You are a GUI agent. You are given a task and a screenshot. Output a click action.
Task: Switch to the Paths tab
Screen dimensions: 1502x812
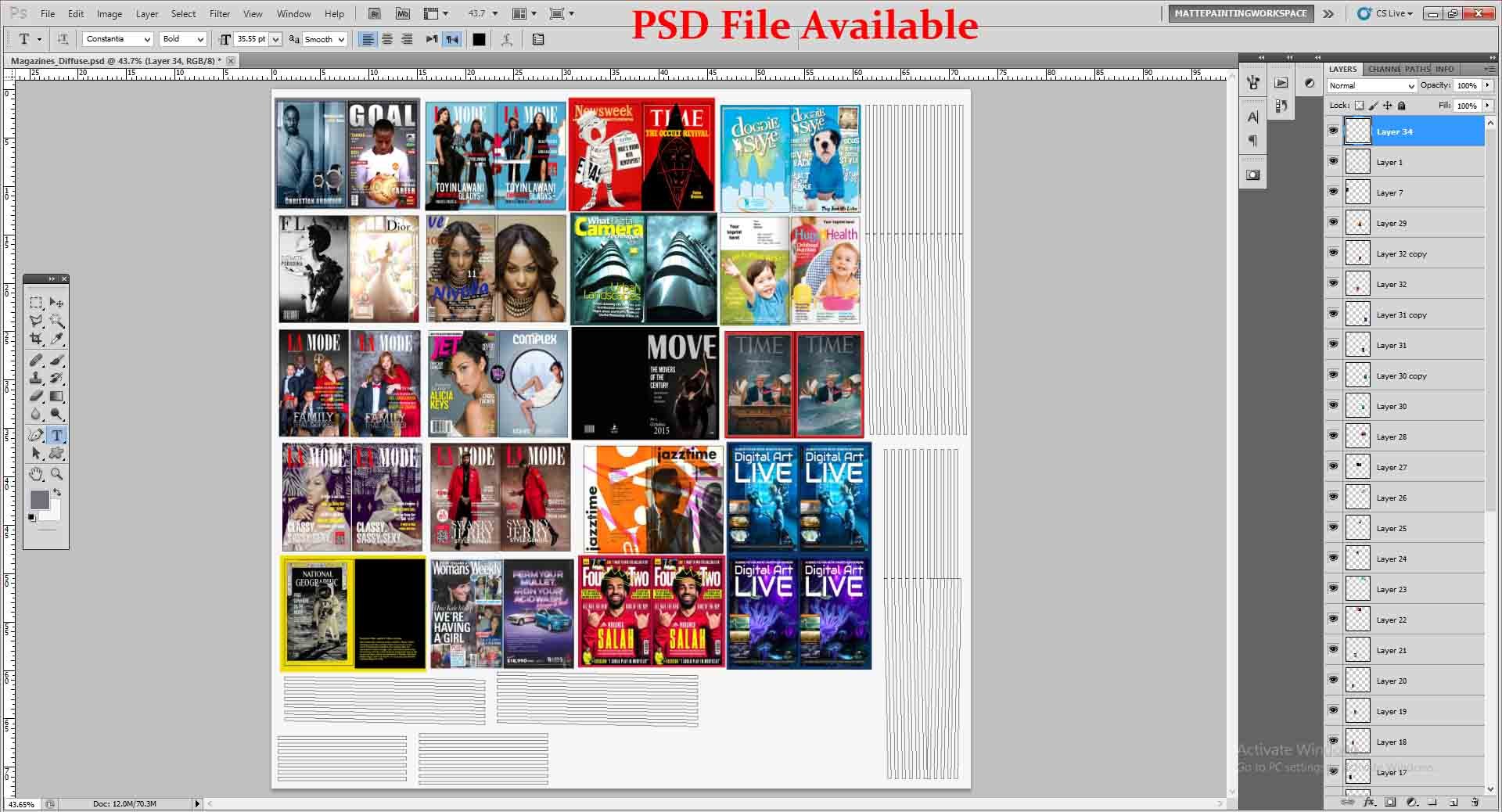point(1417,69)
